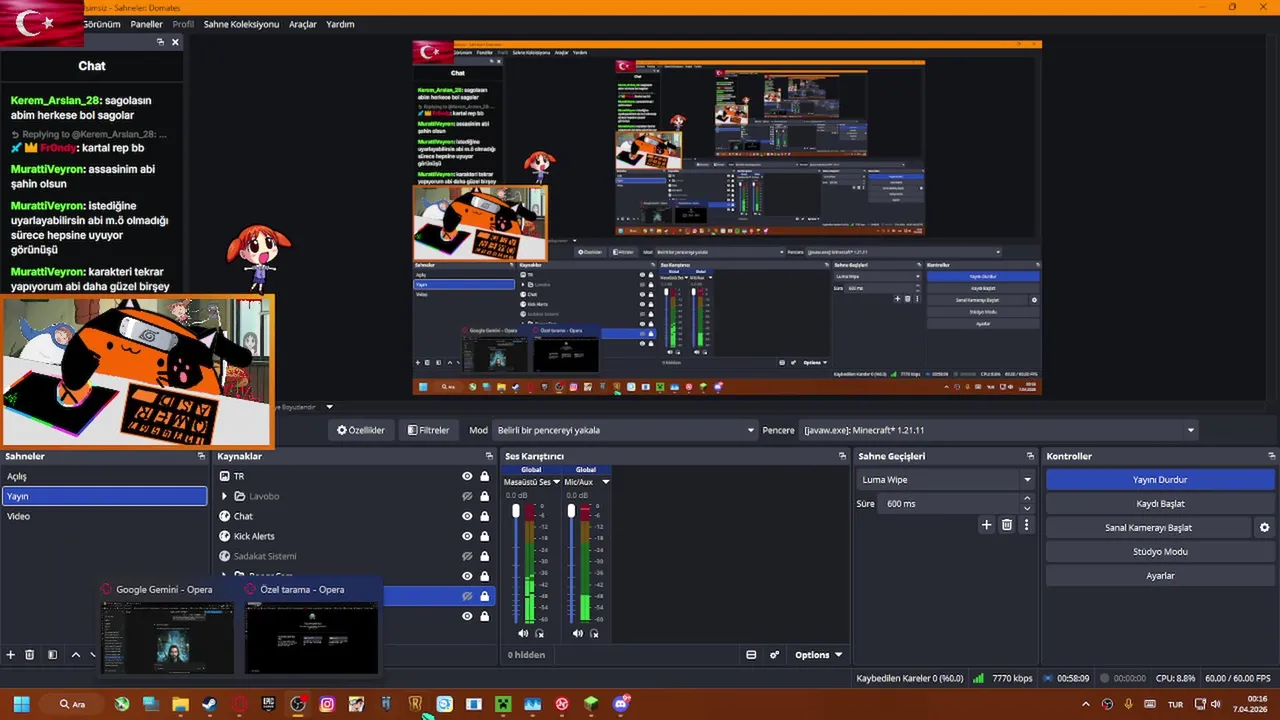Viewport: 1280px width, 720px height.
Task: Open Mic/Aux channel menu arrow
Action: click(605, 482)
